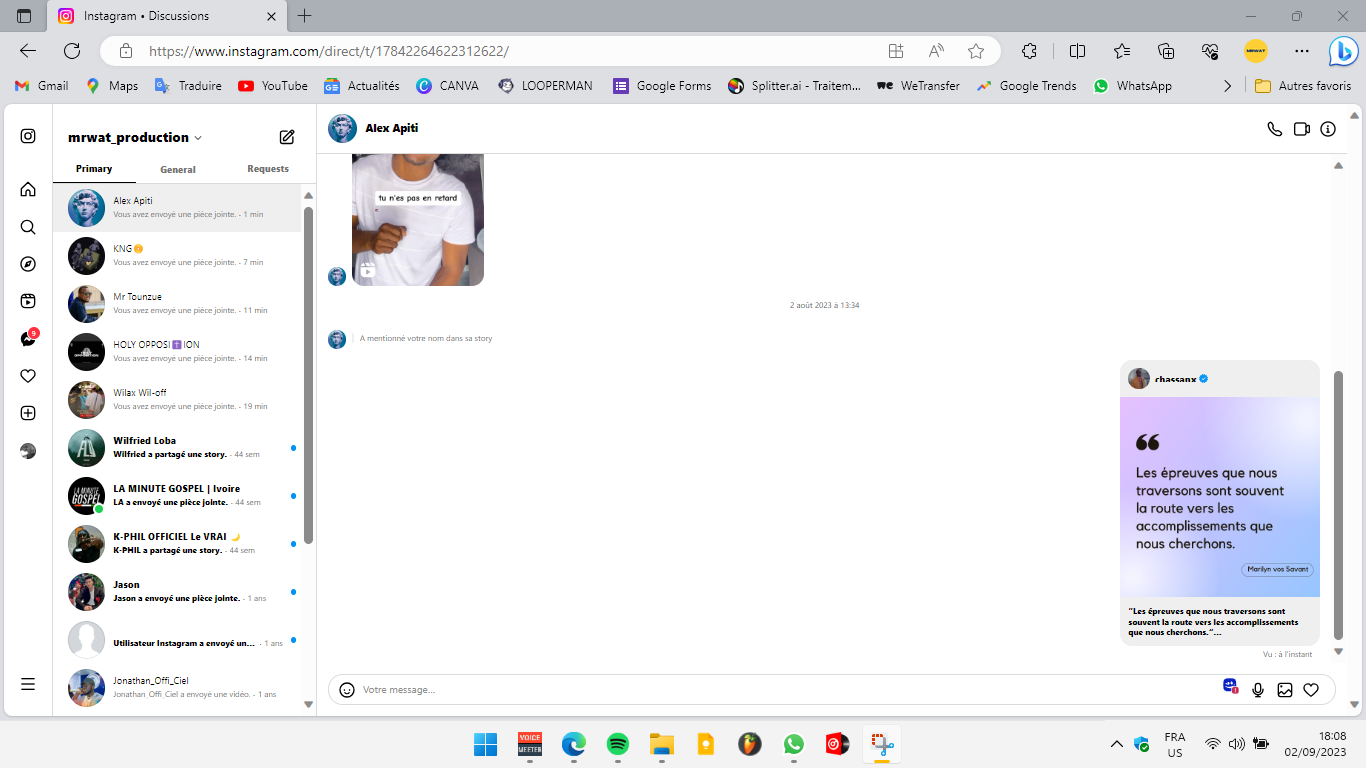The image size is (1366, 768).
Task: Open the Search icon in sidebar
Action: coord(28,227)
